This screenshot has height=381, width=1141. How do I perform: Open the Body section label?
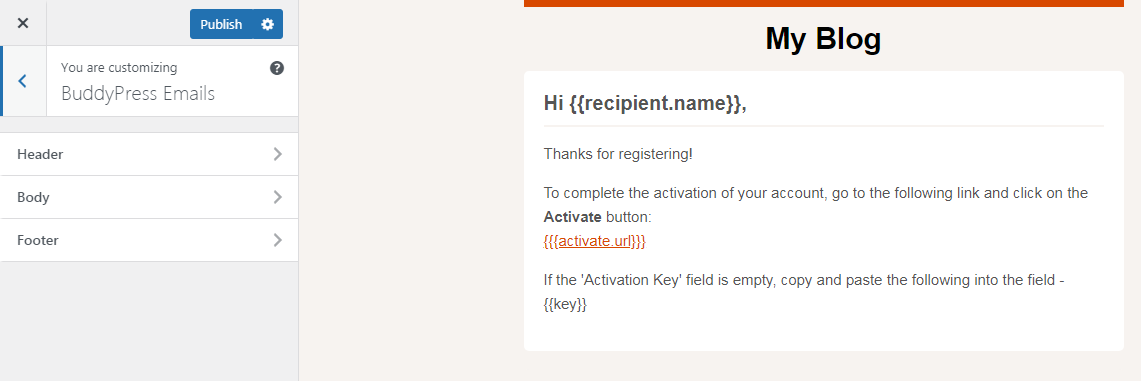[x=33, y=197]
